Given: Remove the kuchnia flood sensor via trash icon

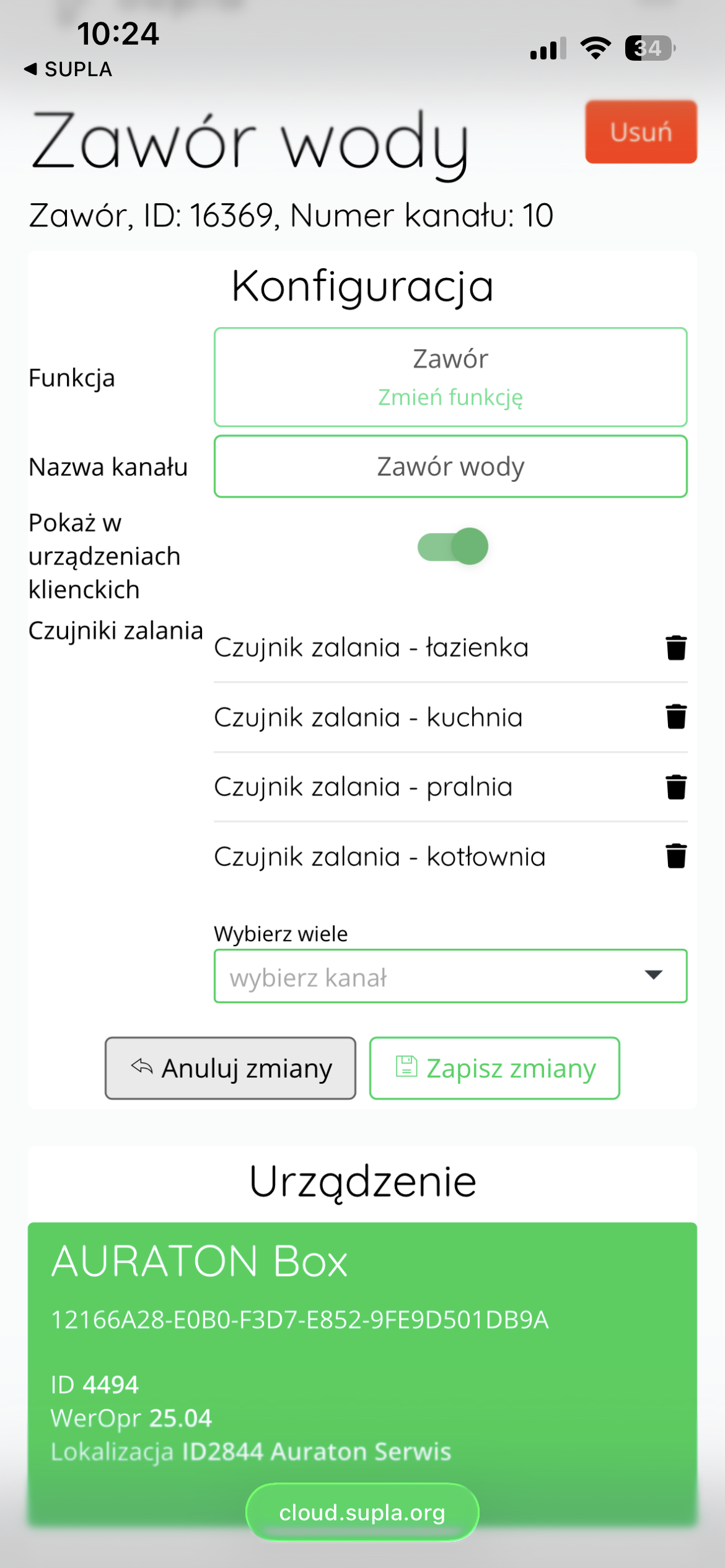Looking at the screenshot, I should point(676,716).
